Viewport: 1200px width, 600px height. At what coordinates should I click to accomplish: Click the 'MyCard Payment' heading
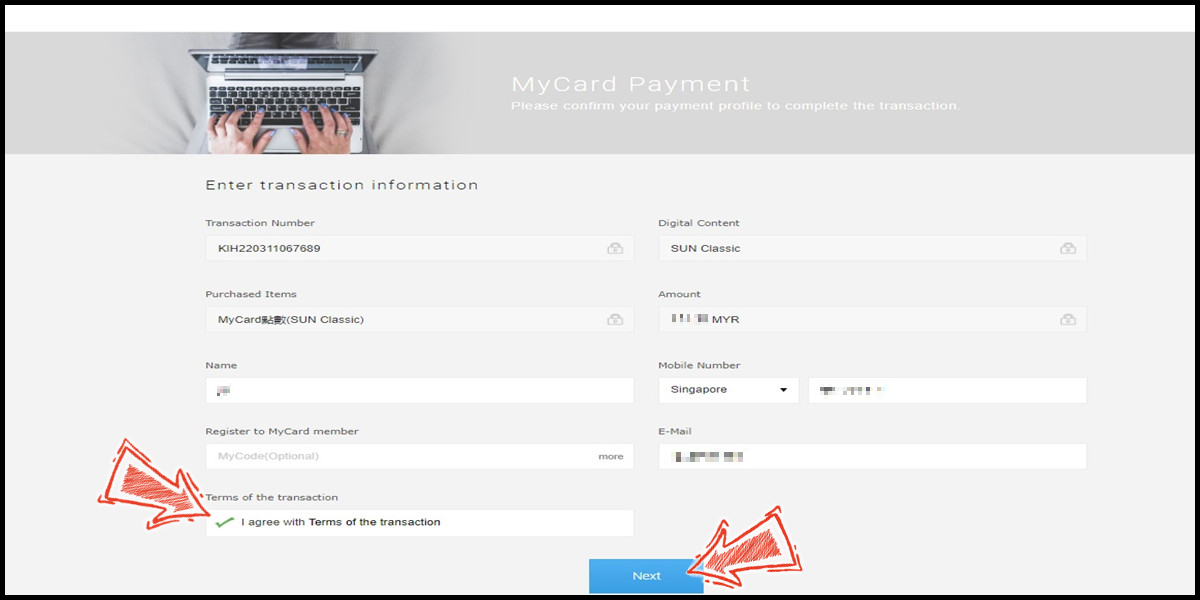click(631, 84)
